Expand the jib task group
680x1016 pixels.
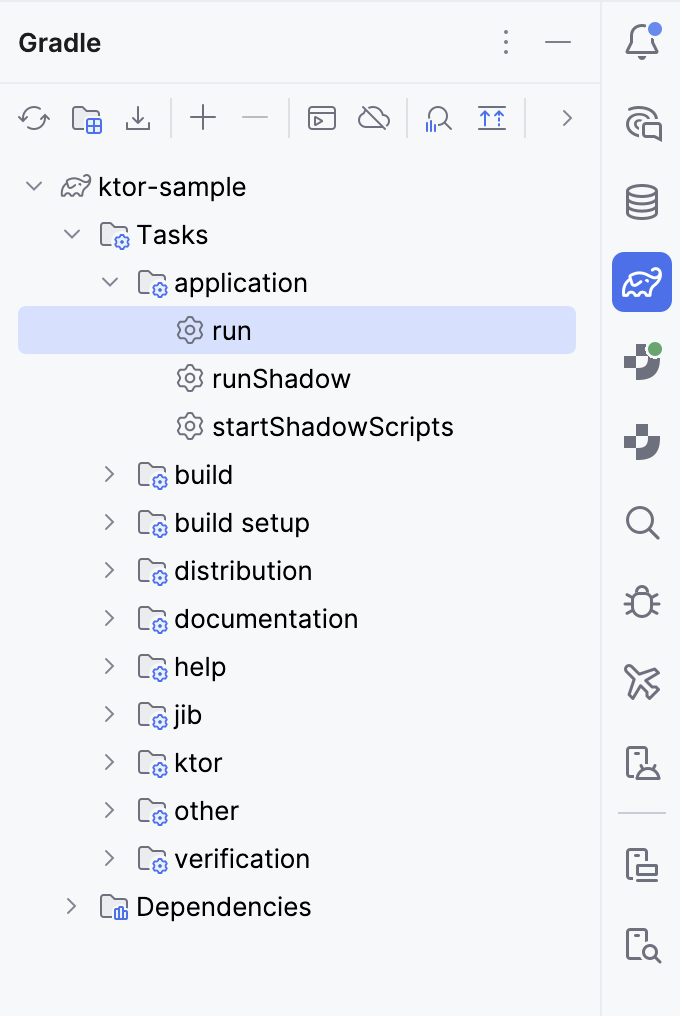tap(110, 714)
